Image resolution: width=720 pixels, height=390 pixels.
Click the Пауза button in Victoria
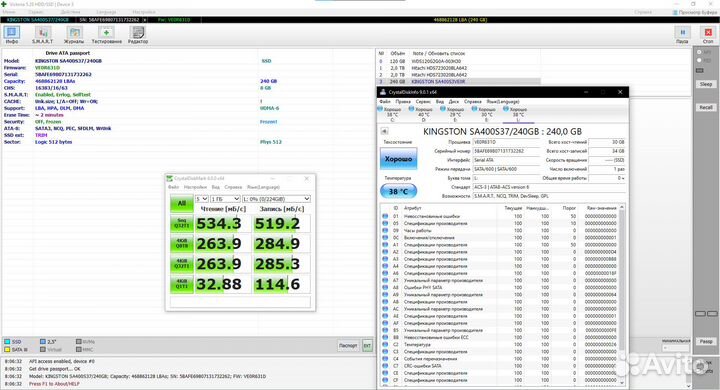pyautogui.click(x=682, y=35)
